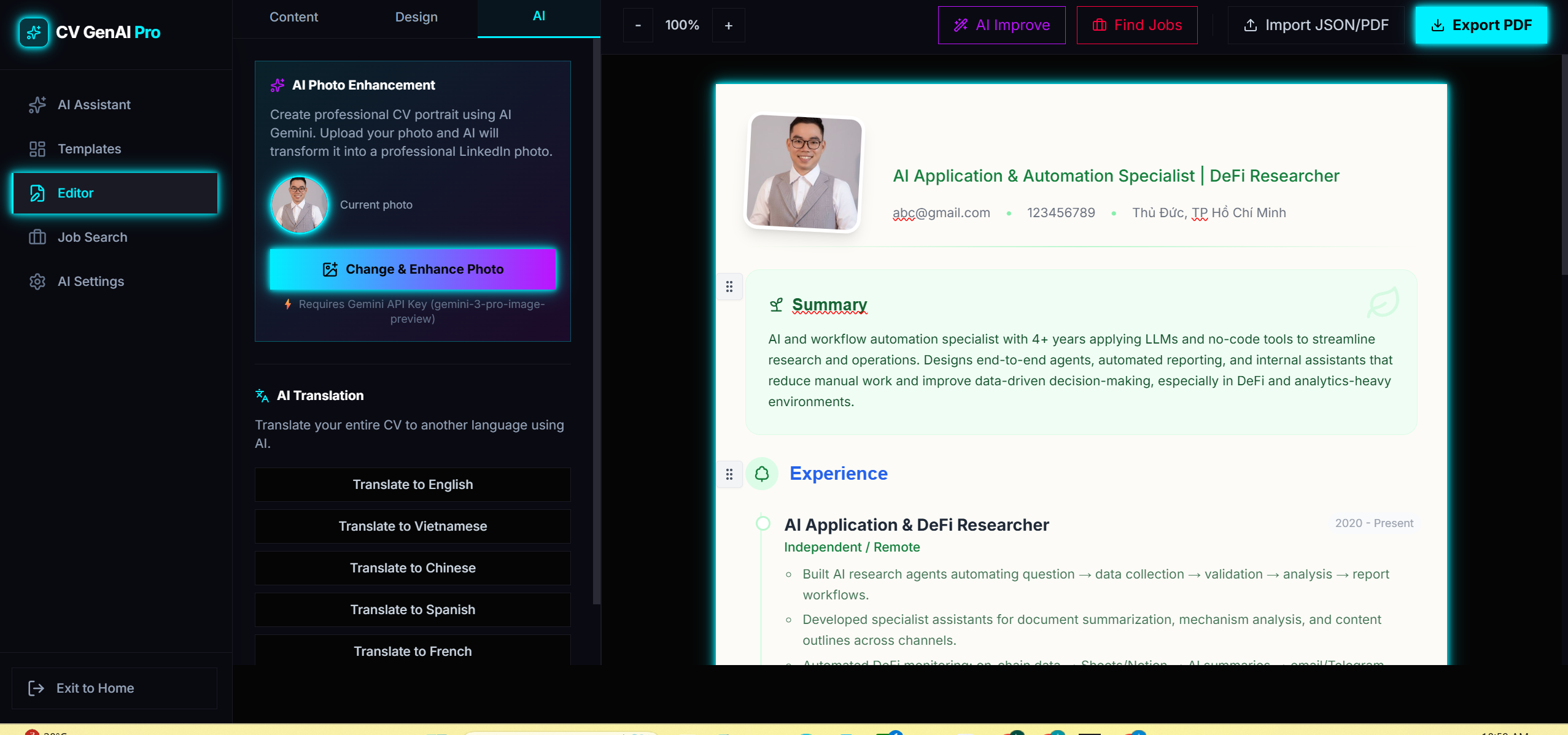Click the current photo thumbnail

pyautogui.click(x=300, y=205)
